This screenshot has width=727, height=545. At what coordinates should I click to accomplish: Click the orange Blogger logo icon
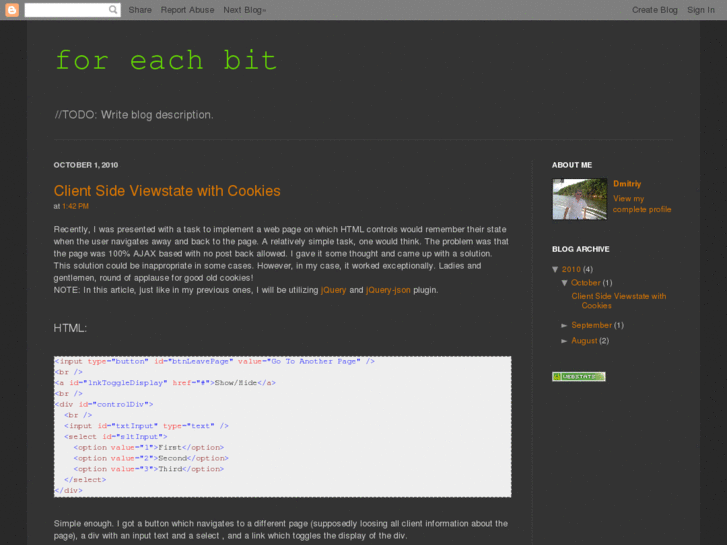click(x=12, y=10)
